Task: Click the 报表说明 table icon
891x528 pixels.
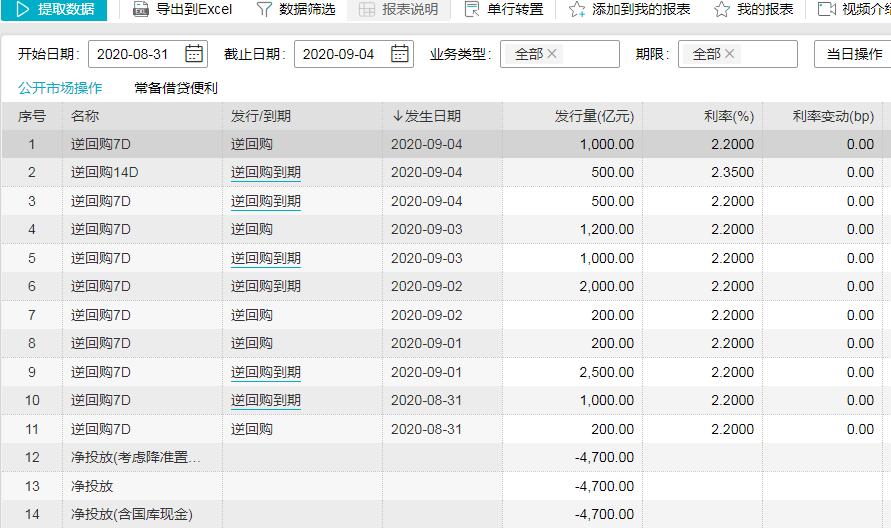Action: click(x=367, y=9)
